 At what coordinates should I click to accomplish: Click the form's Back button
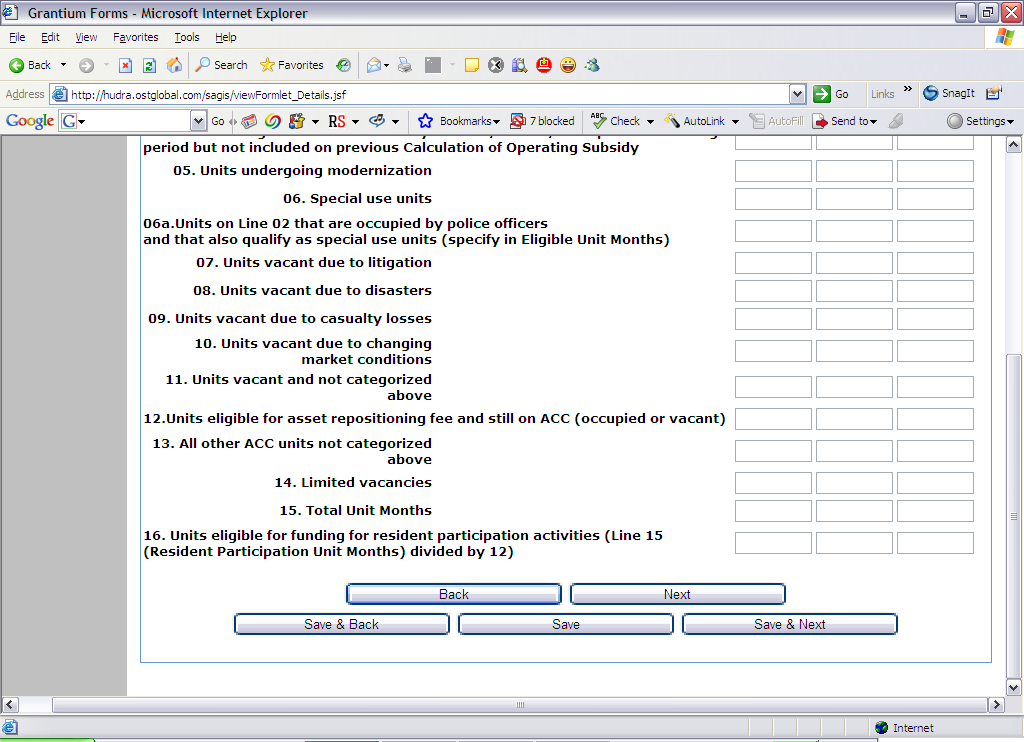click(454, 594)
